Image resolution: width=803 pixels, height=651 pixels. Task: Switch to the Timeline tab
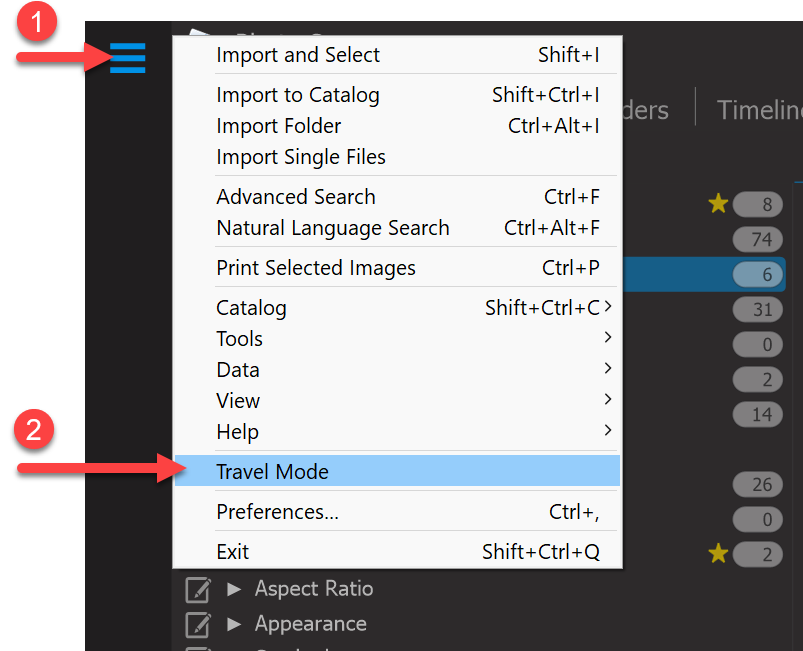(760, 110)
